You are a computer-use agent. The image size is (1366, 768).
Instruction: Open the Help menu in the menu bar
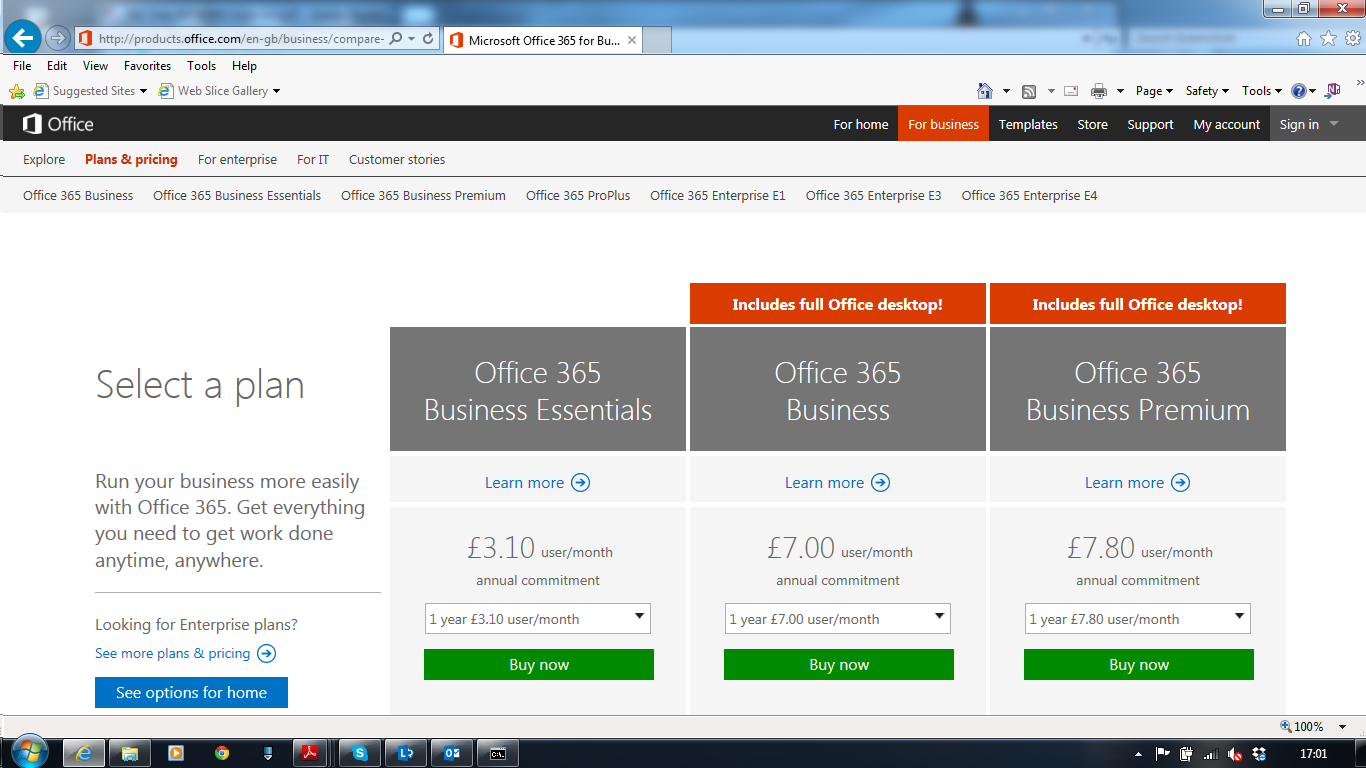[244, 66]
